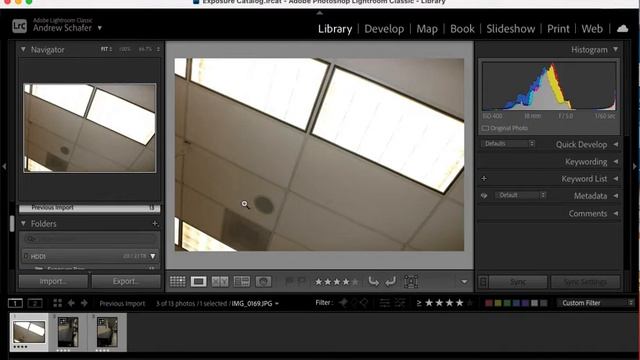640x360 pixels.
Task: Click the Import button
Action: click(x=53, y=281)
